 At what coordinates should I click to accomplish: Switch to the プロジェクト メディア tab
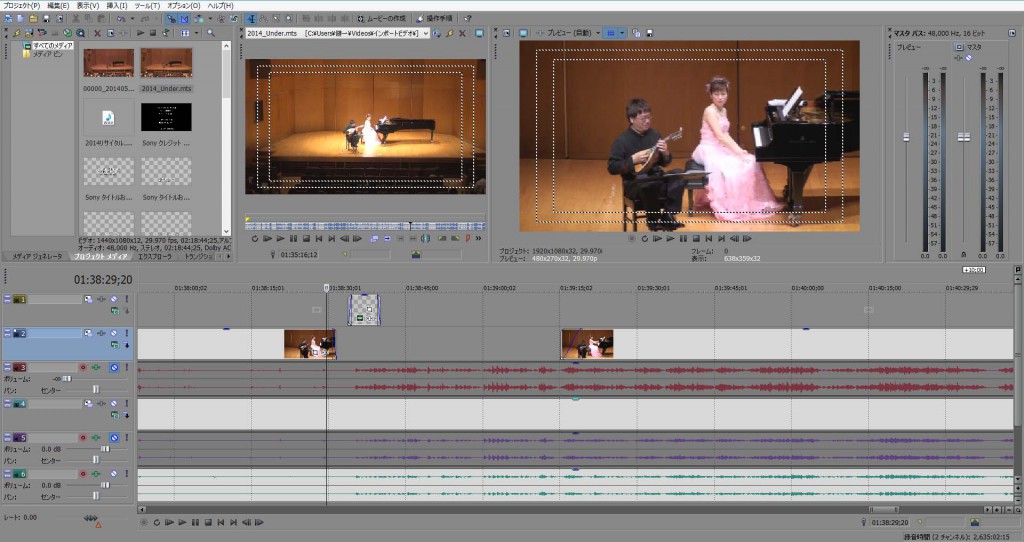pyautogui.click(x=100, y=257)
